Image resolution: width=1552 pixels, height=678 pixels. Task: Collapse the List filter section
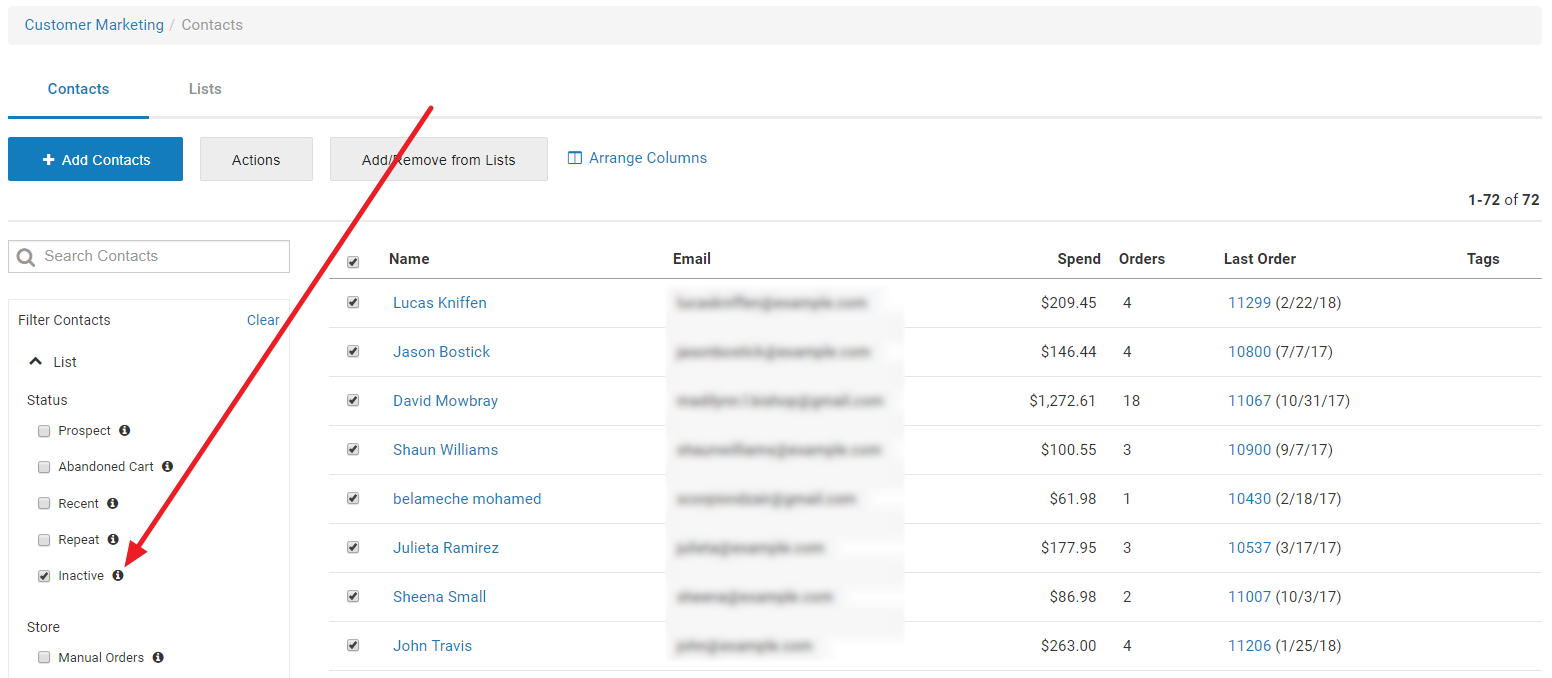pyautogui.click(x=37, y=361)
